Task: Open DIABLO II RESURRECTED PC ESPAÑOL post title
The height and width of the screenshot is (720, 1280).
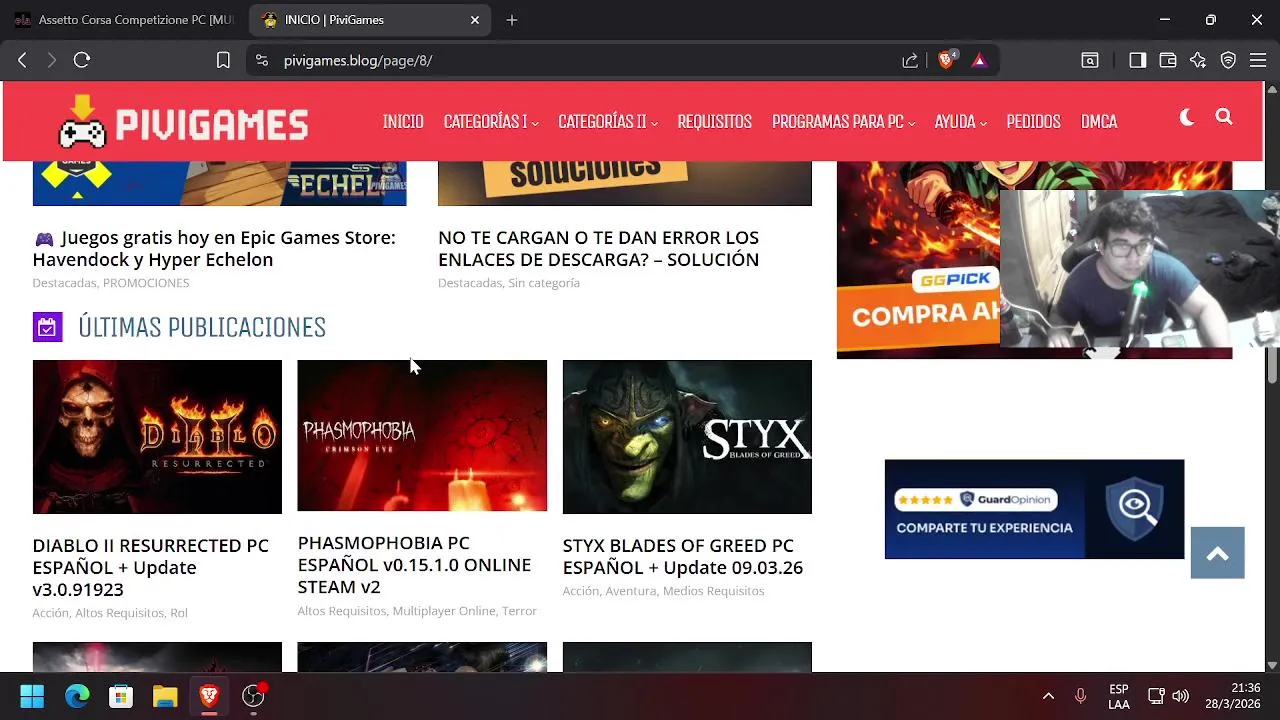Action: coord(151,567)
